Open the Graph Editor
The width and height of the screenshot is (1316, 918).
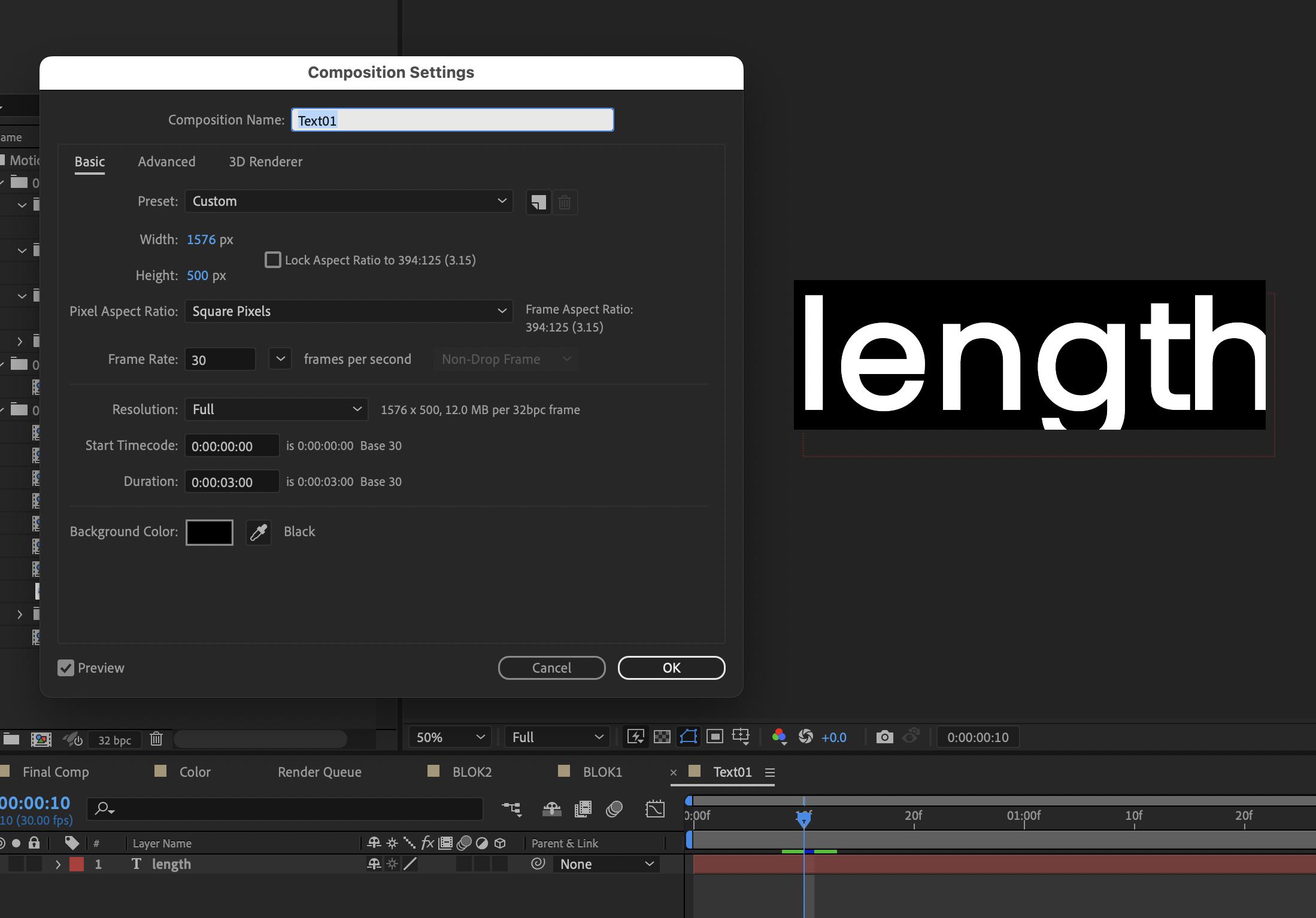655,809
